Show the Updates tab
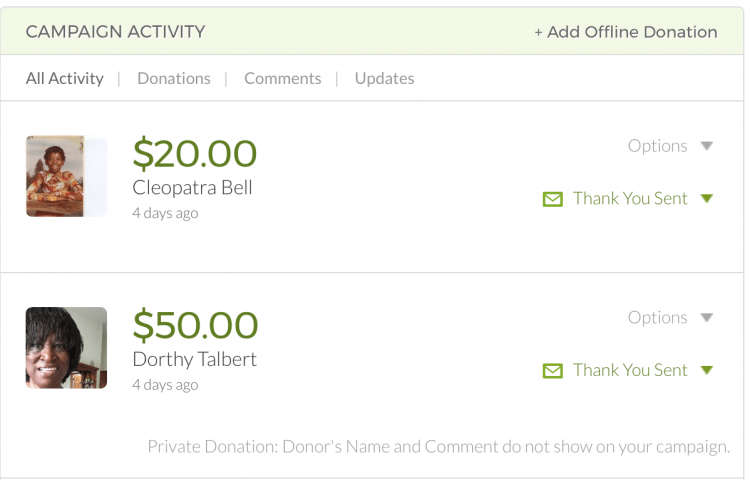The width and height of the screenshot is (750, 480). (x=384, y=78)
